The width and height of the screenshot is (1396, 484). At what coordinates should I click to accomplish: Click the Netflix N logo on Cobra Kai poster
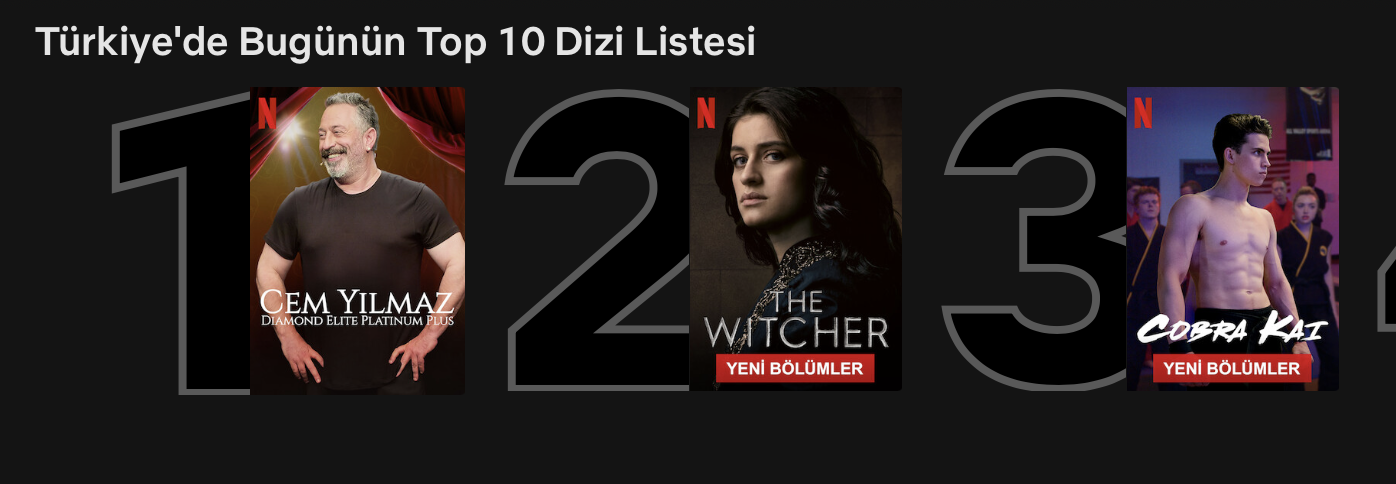[x=1143, y=112]
